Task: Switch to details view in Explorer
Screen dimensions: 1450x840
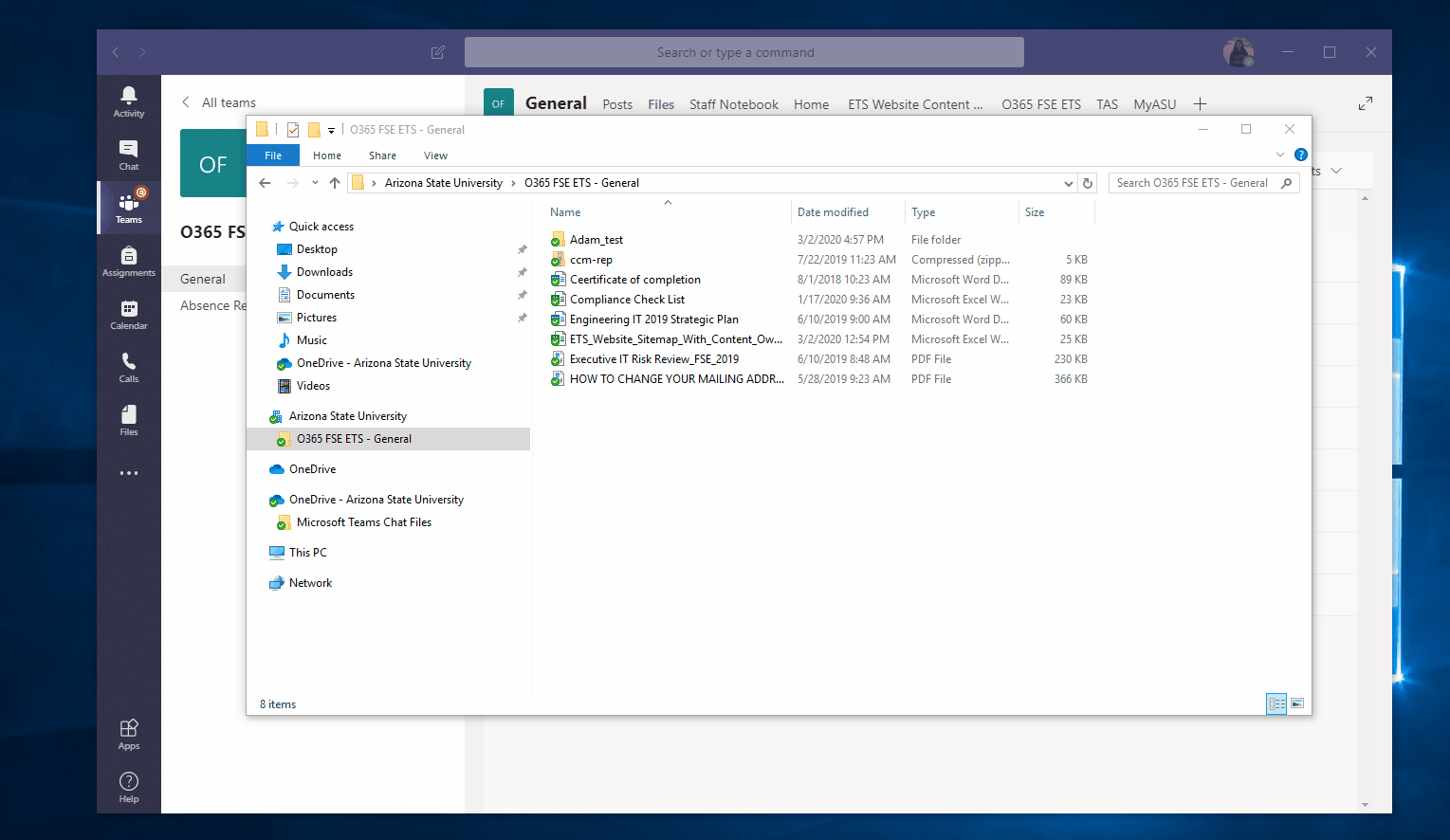Action: 1276,703
